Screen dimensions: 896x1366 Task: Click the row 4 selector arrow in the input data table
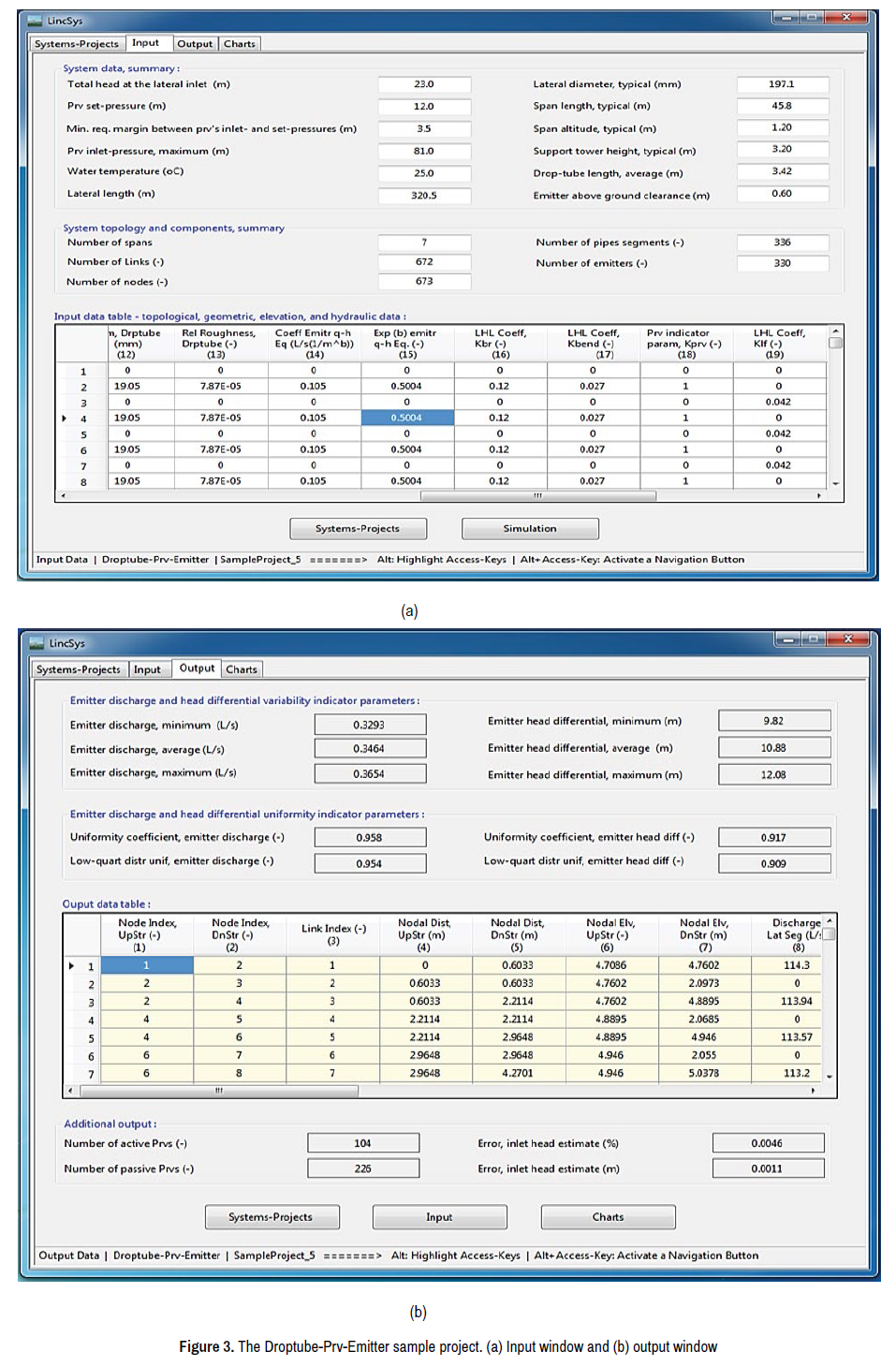[x=64, y=419]
